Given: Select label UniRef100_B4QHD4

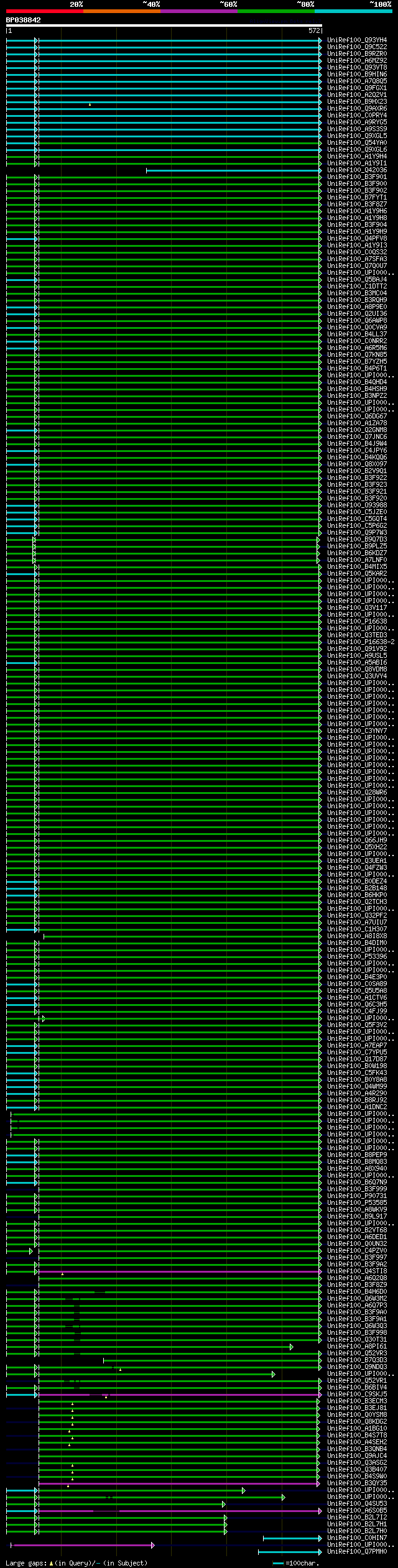Looking at the screenshot, I should [357, 382].
